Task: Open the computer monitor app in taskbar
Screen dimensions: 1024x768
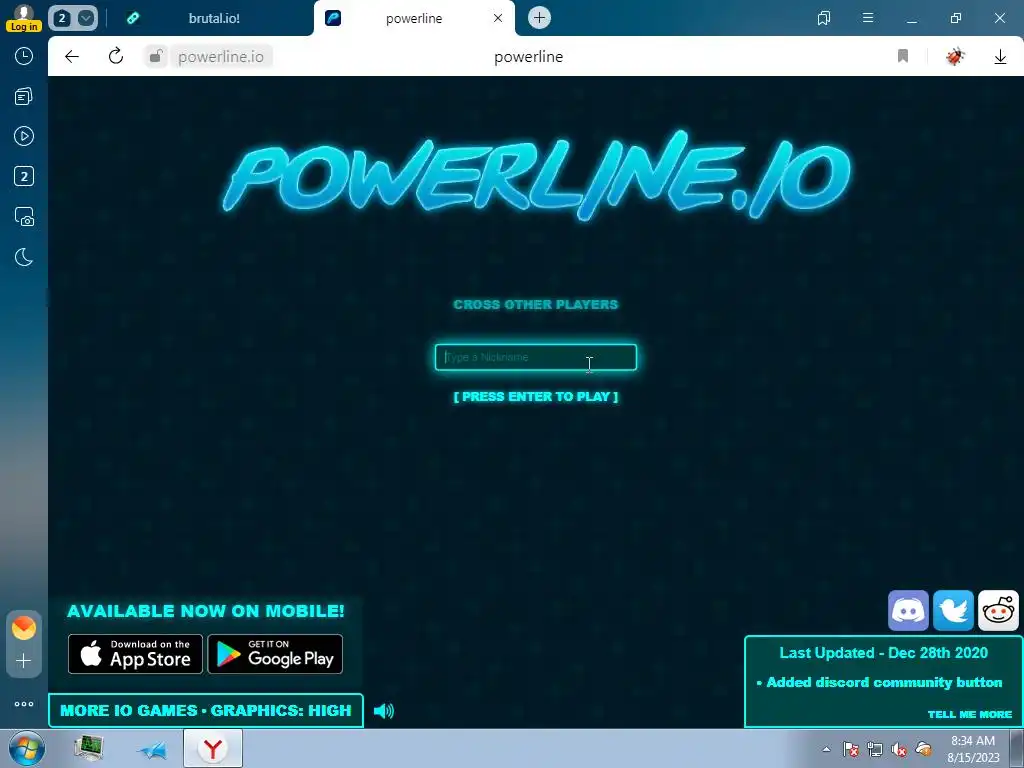Action: pos(89,748)
